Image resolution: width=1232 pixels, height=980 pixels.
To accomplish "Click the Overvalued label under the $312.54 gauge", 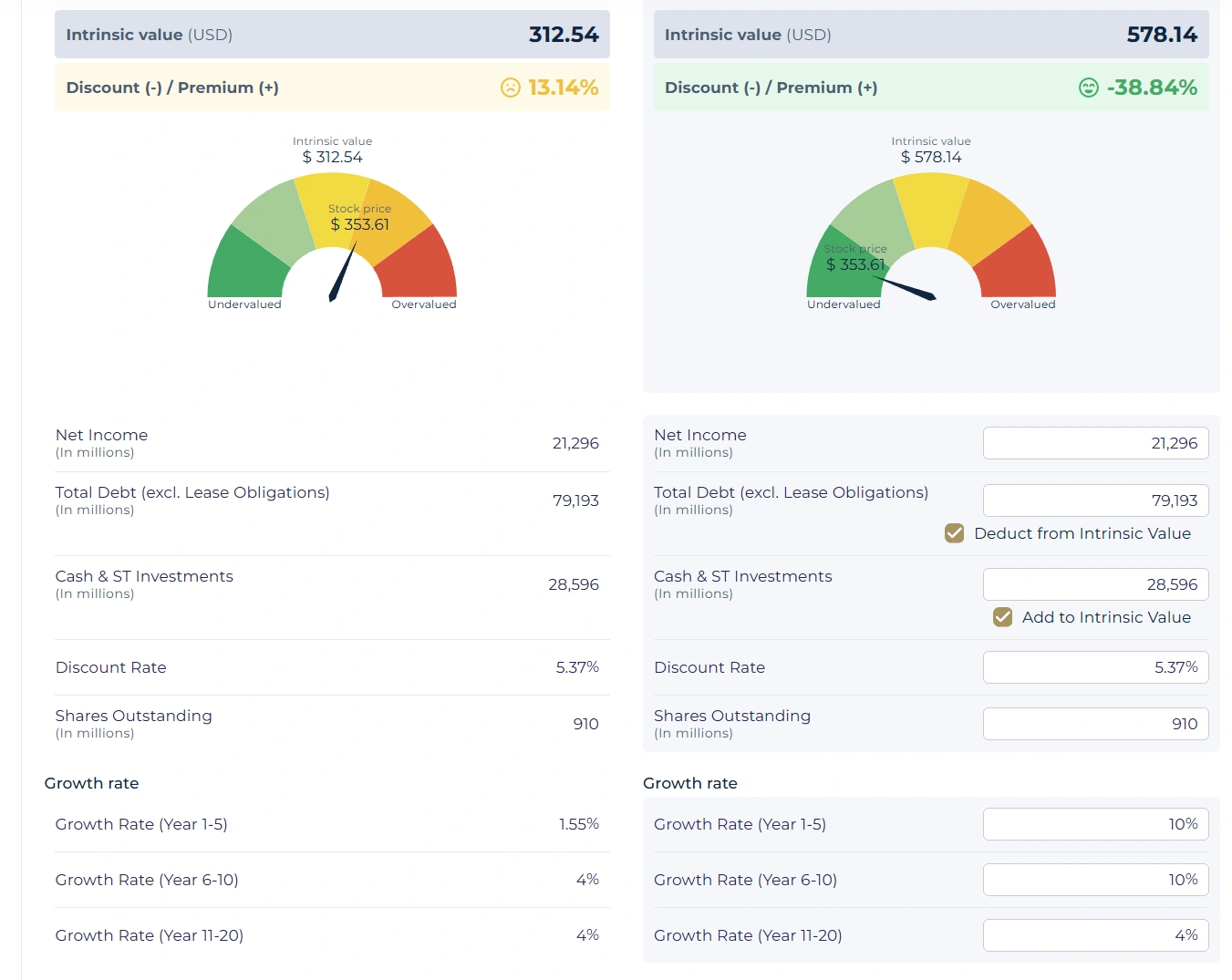I will (x=423, y=304).
